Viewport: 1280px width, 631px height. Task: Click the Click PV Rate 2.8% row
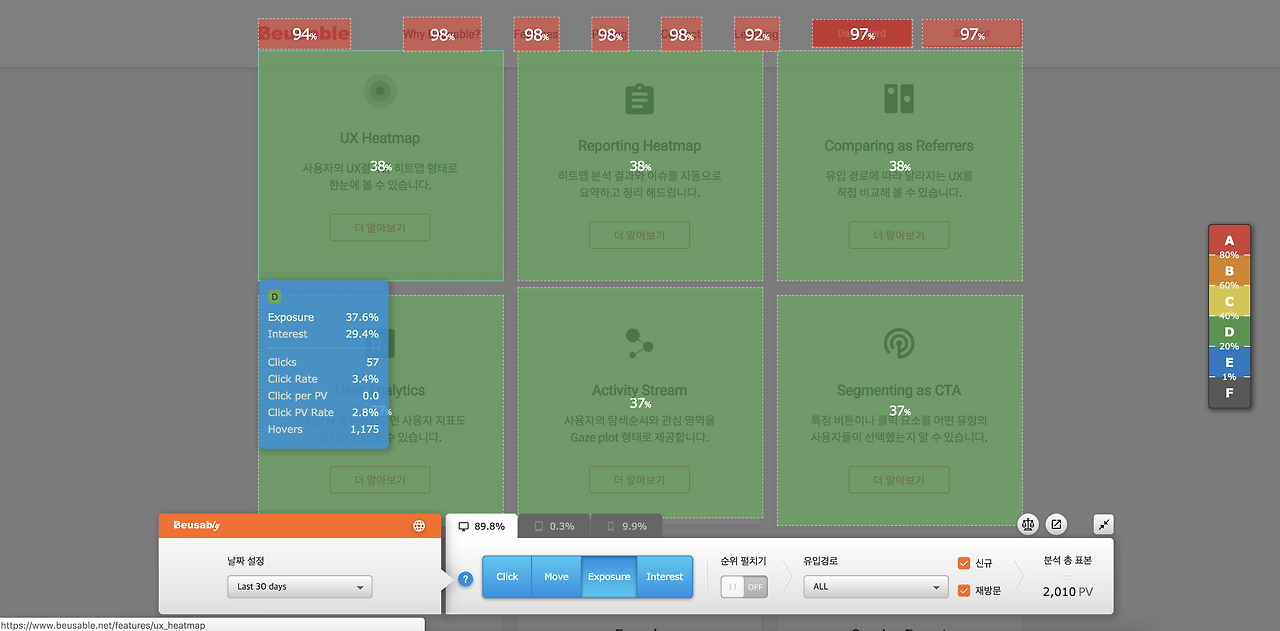(x=323, y=412)
